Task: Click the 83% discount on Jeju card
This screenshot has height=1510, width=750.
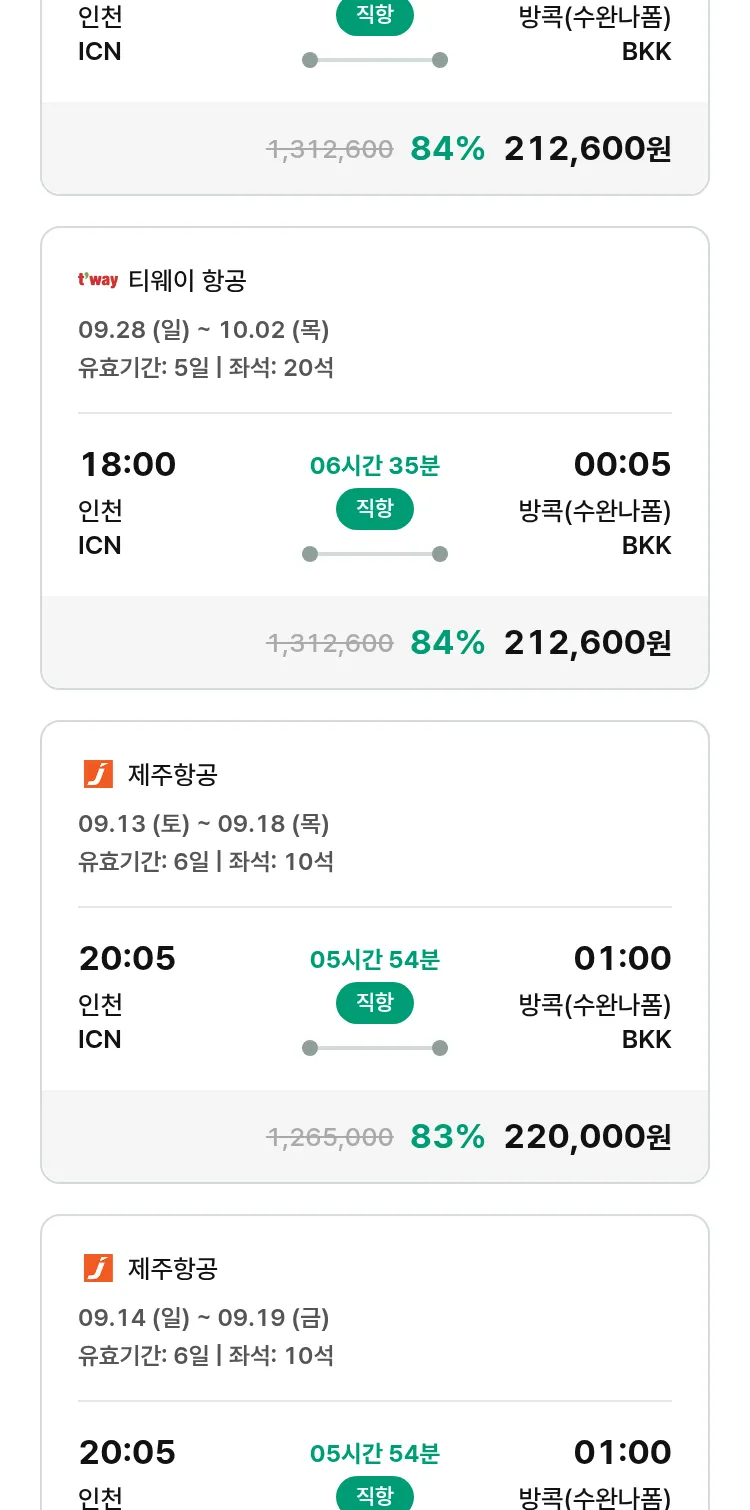Action: 447,1136
